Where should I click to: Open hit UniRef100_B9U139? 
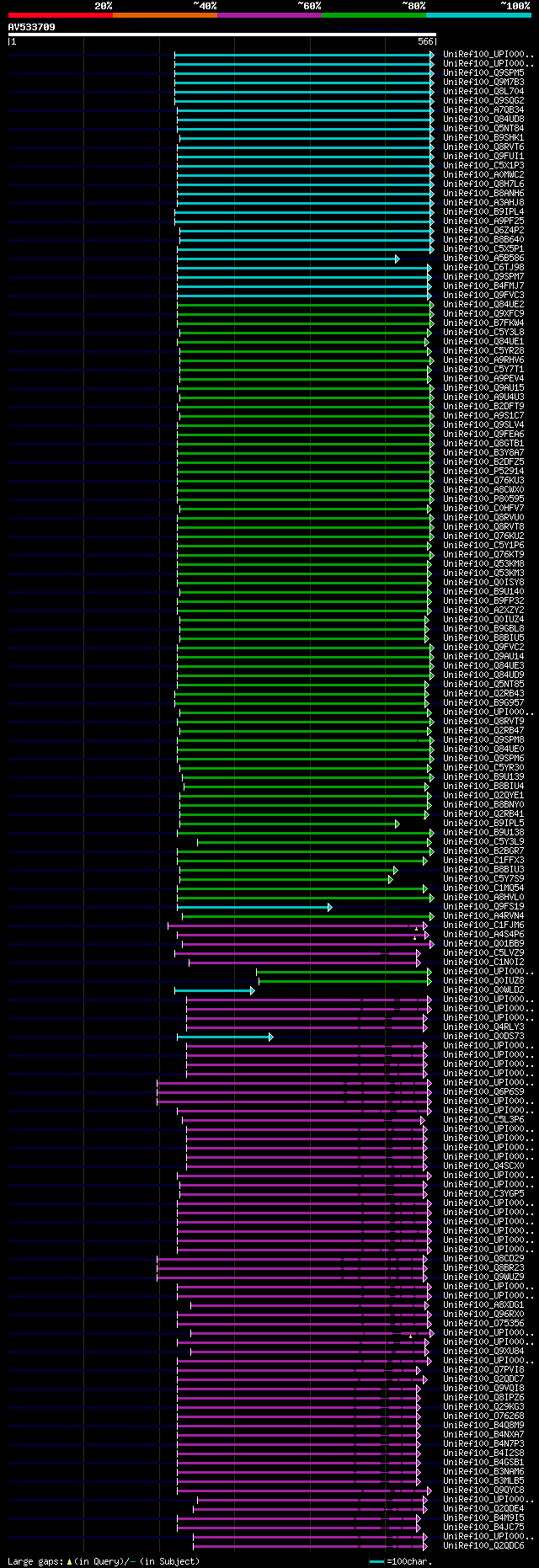pos(483,777)
